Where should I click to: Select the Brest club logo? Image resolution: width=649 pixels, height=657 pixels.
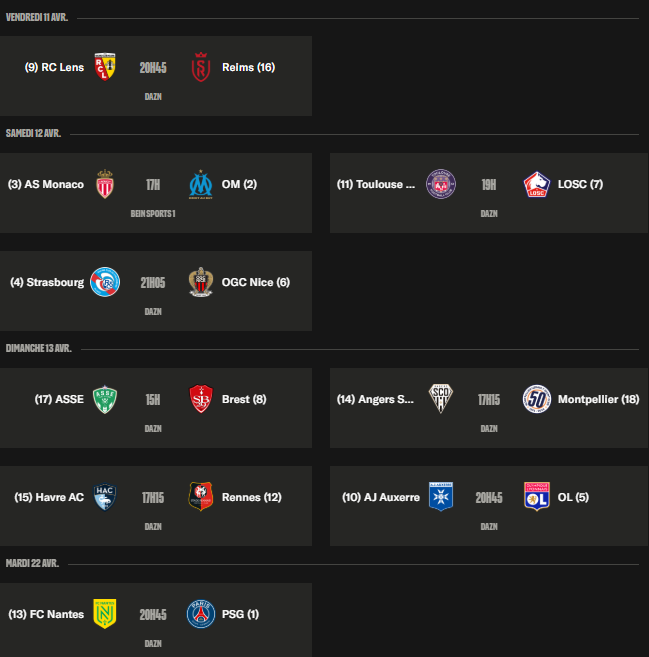click(201, 399)
